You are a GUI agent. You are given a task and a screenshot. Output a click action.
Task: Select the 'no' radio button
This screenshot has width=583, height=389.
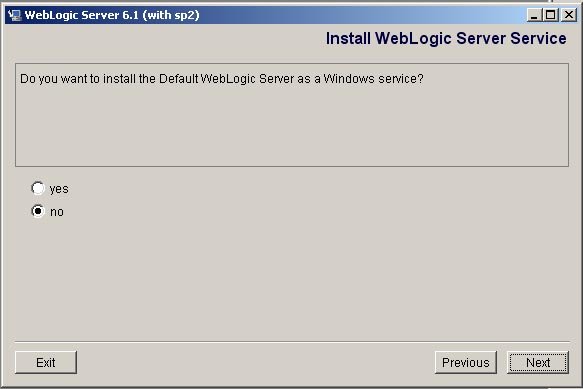pyautogui.click(x=38, y=211)
